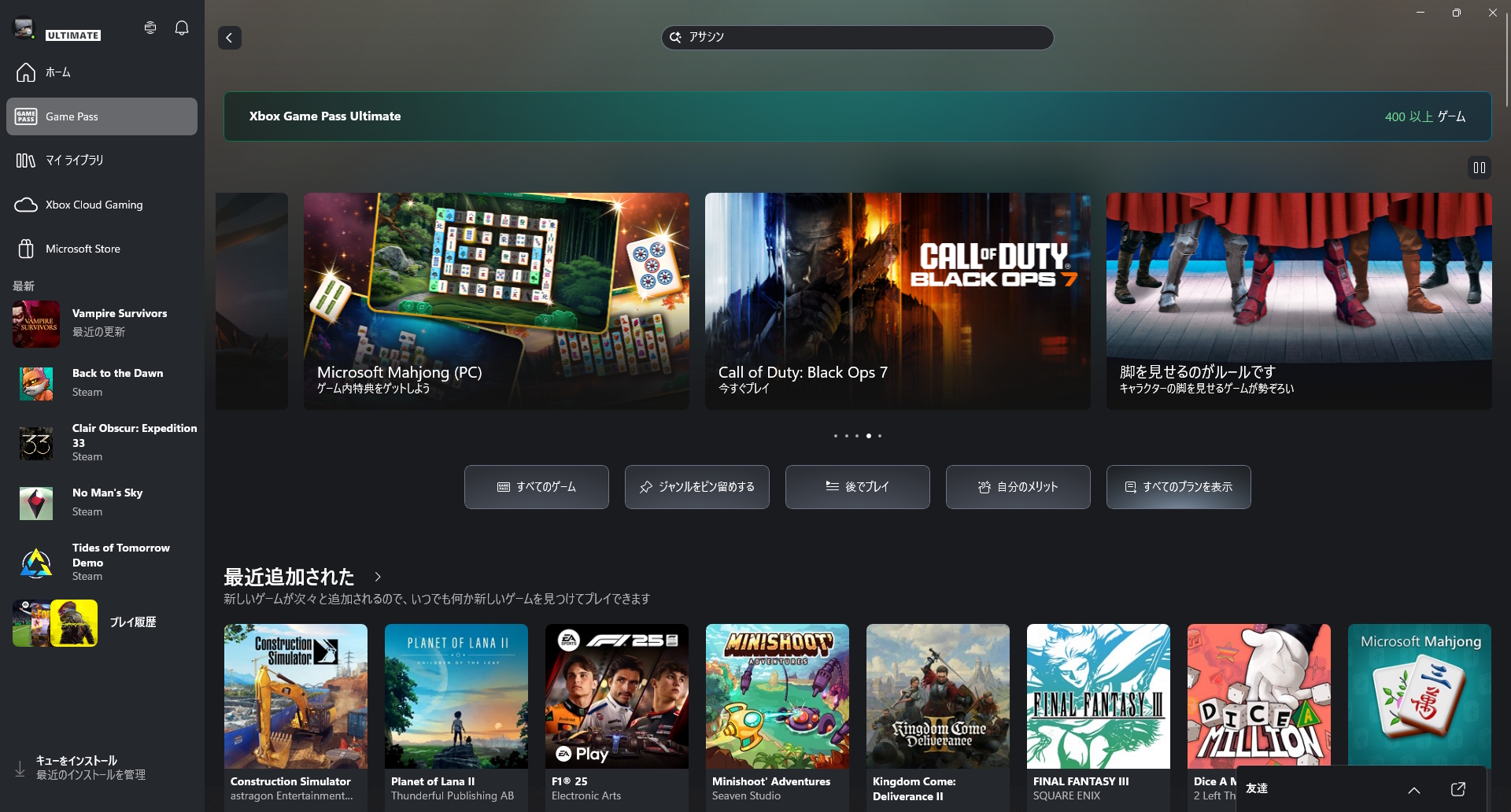Image resolution: width=1511 pixels, height=812 pixels.
Task: Open the Xbox Game Pass Ultimate banner
Action: [858, 116]
